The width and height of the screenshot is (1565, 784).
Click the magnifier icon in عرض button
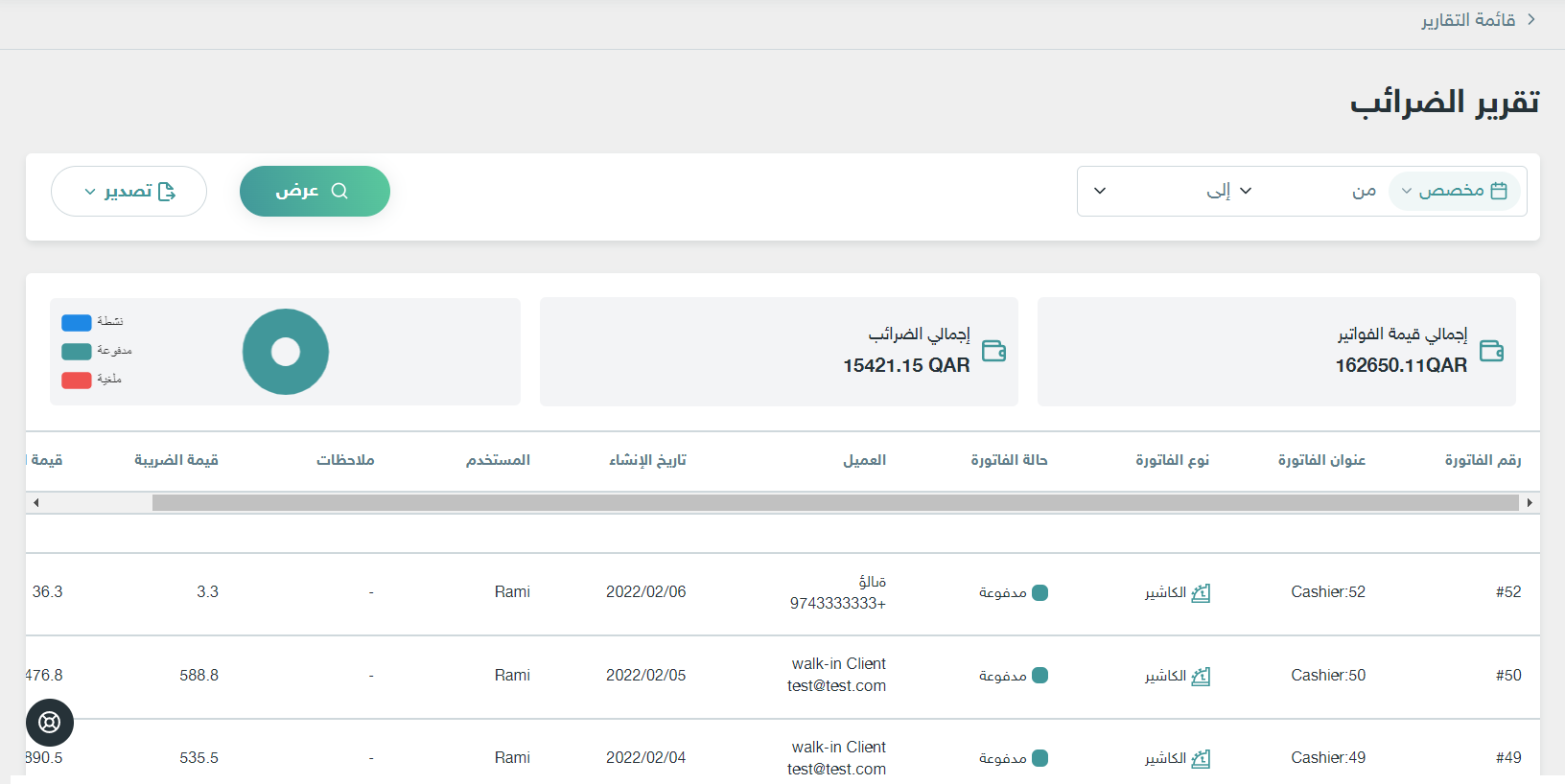(339, 191)
